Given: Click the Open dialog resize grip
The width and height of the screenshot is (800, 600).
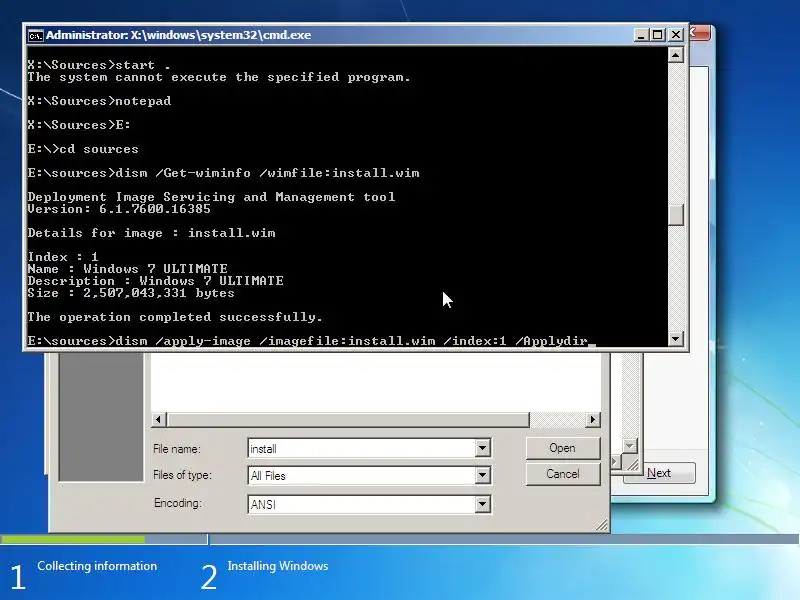Looking at the screenshot, I should pyautogui.click(x=602, y=525).
